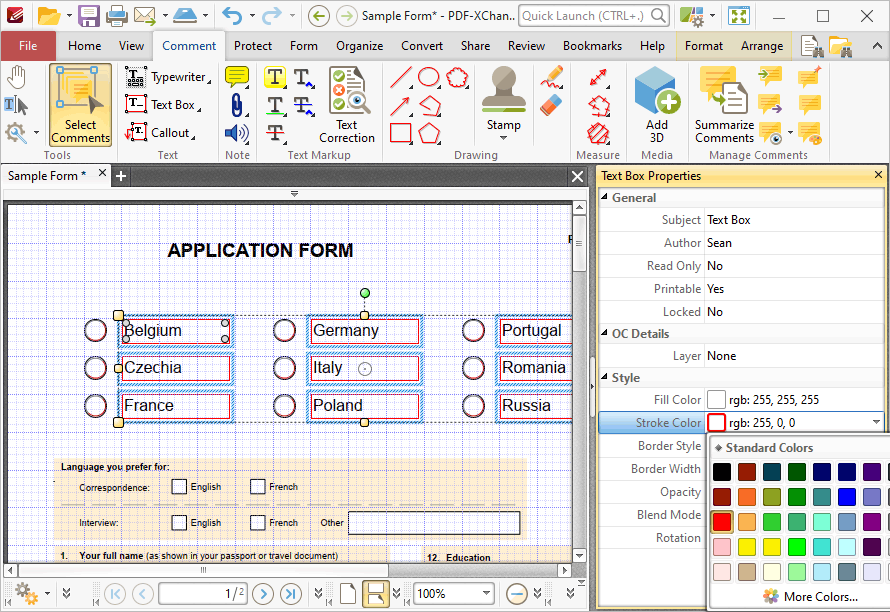Select the radio button beside Germany
The image size is (890, 612).
pos(284,330)
